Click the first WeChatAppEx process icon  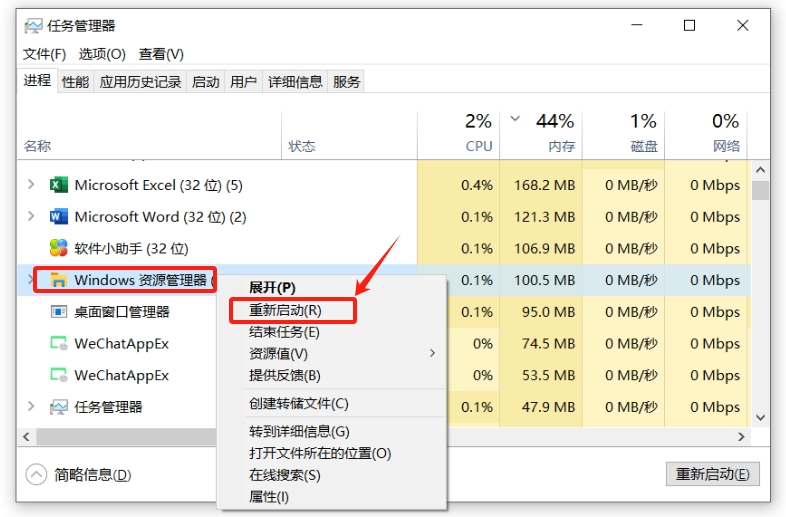coord(58,344)
